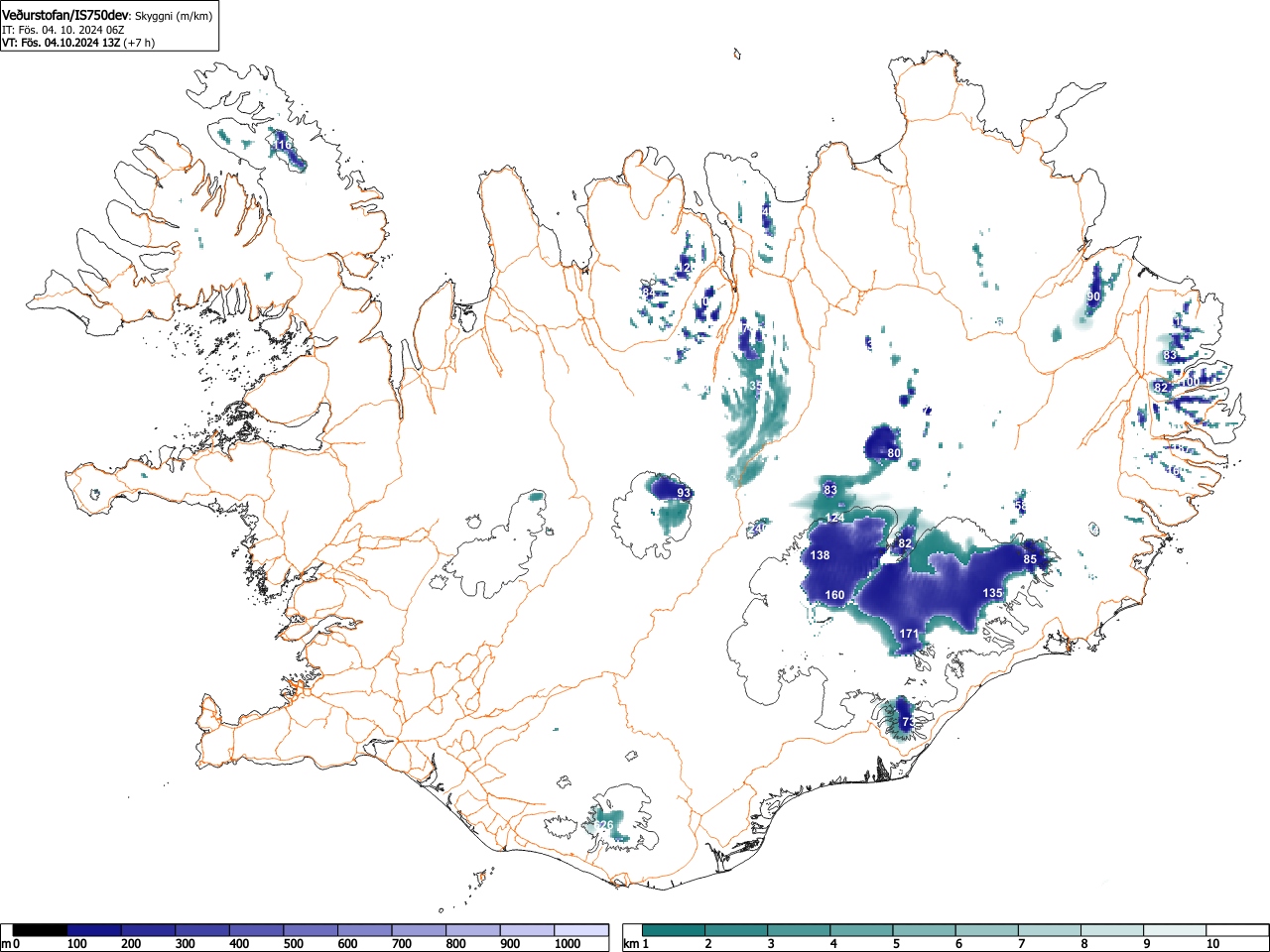
Task: Click the 700 tick label on meter legend
Action: (402, 944)
